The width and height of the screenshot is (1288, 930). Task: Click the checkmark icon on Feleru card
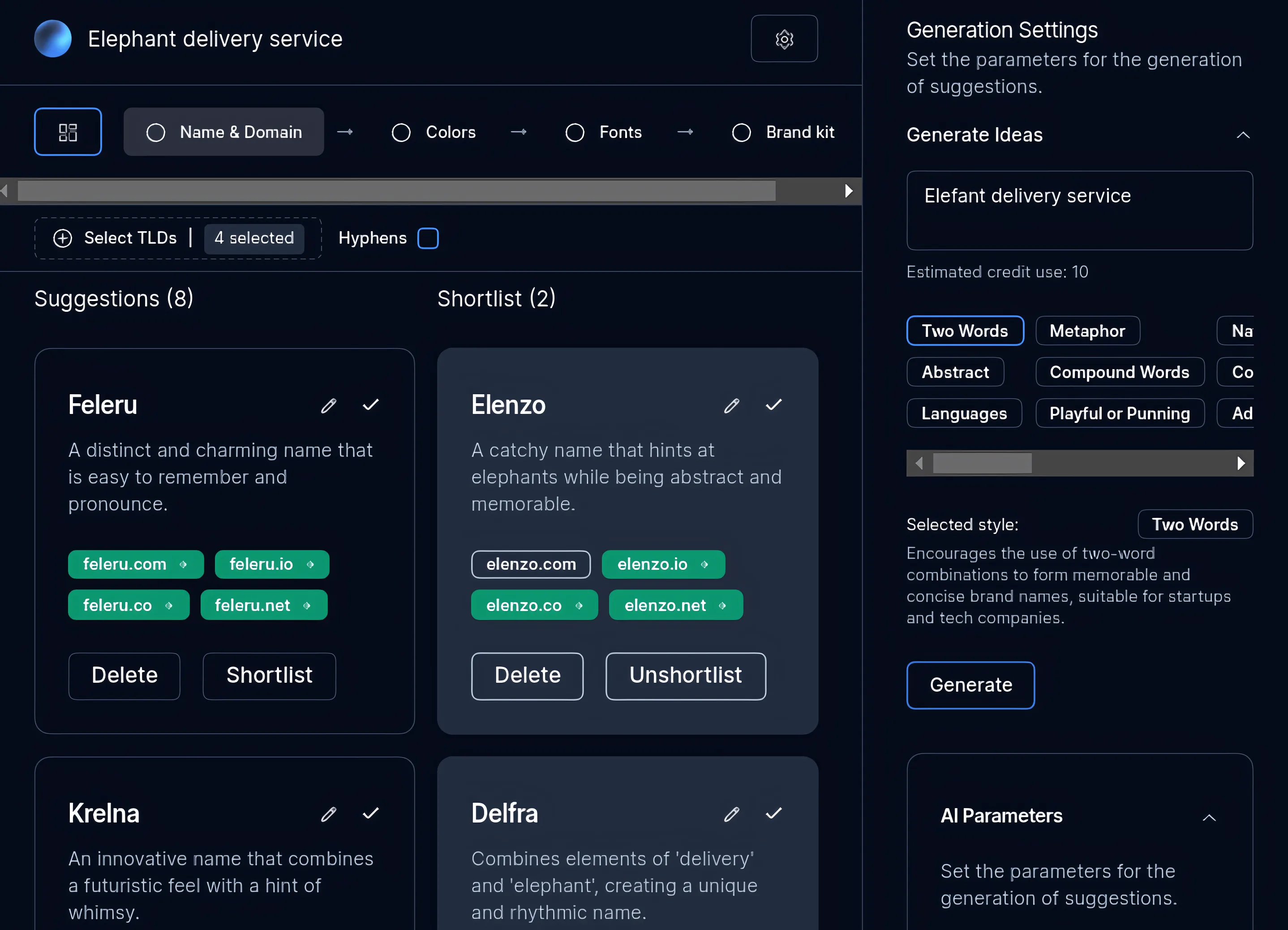370,406
